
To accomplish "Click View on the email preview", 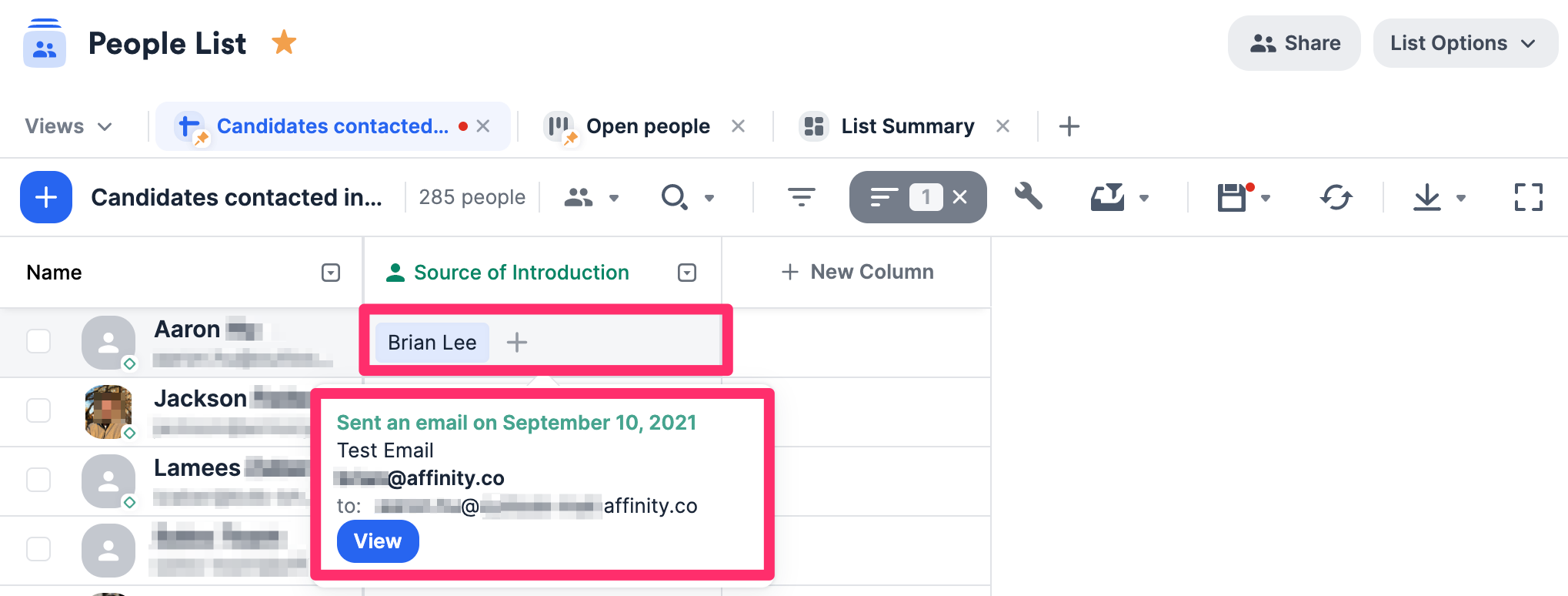I will (377, 541).
